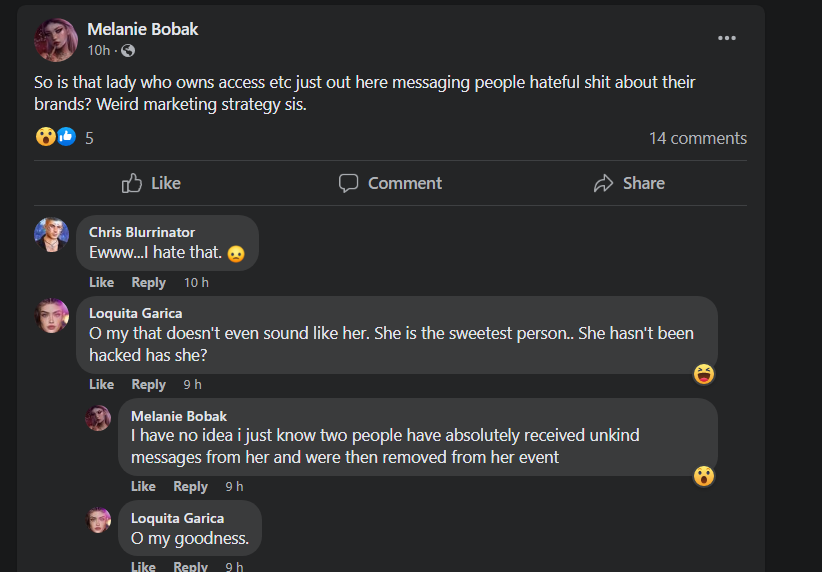Click the laughing reaction on Loquita's comment
822x572 pixels.
tap(704, 374)
